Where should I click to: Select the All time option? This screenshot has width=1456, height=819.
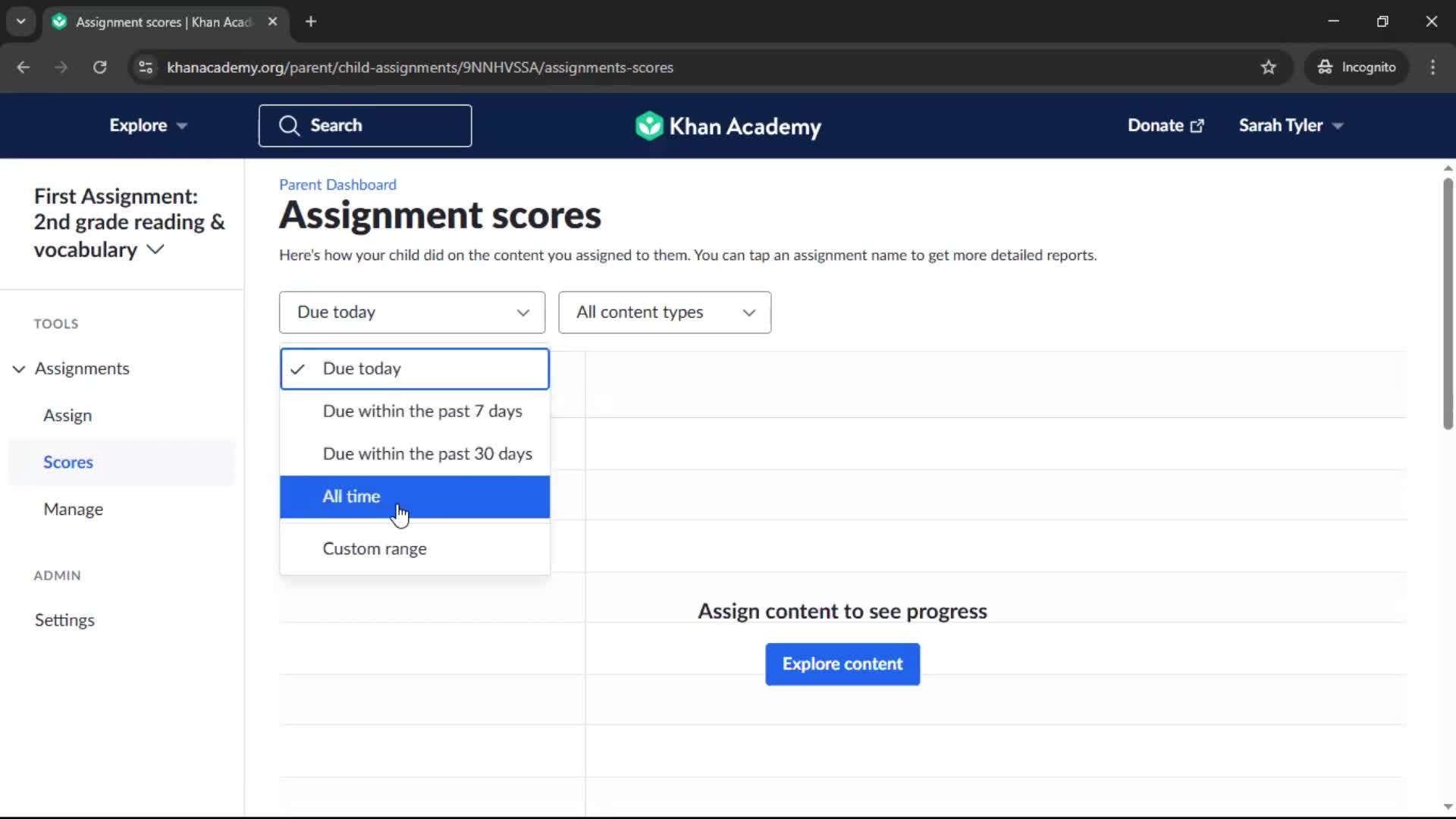tap(414, 497)
